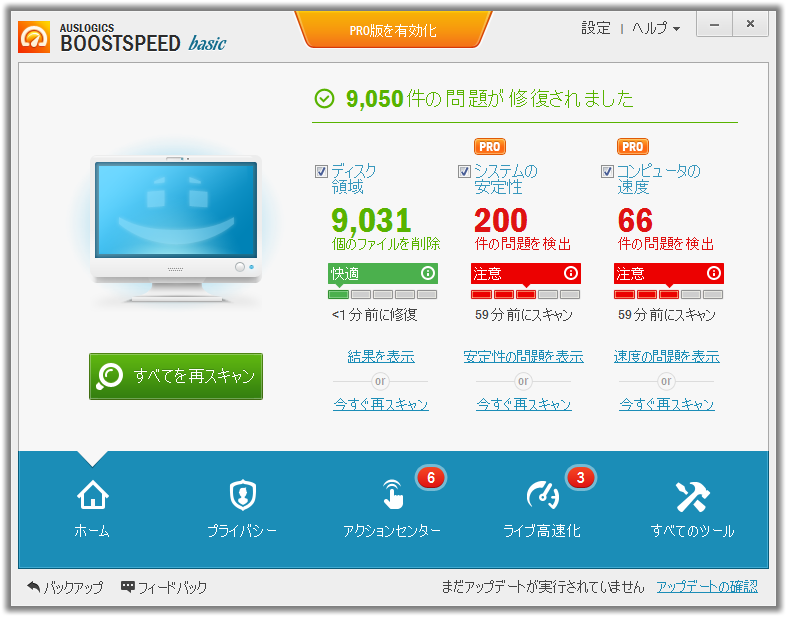Click disk space green level indicator
The image size is (787, 617).
382,294
